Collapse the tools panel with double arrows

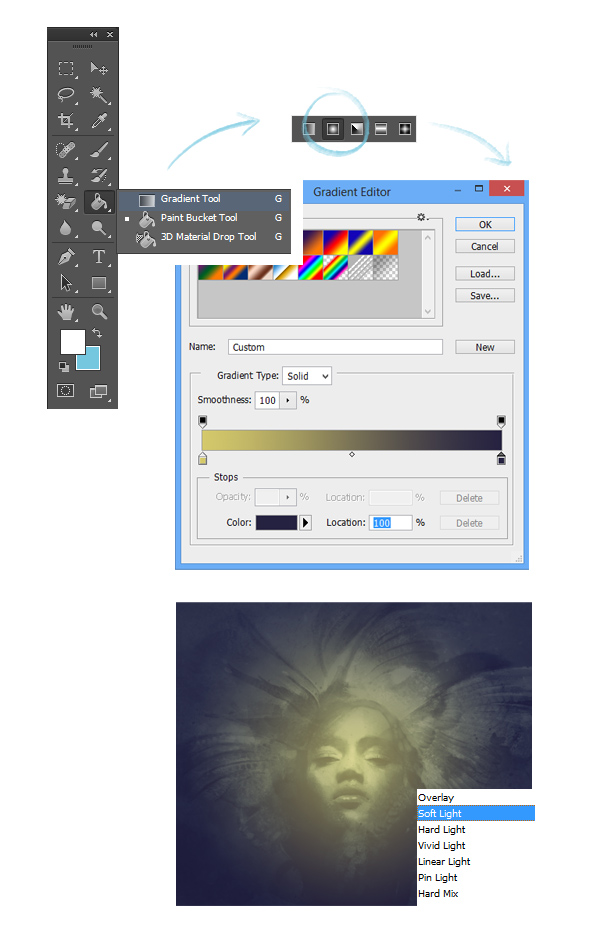(x=94, y=35)
